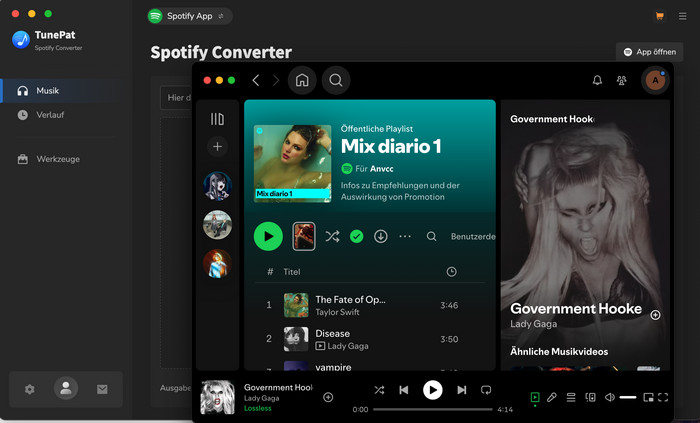Viewport: 700px width, 423px height.
Task: Skip to next track
Action: point(462,390)
